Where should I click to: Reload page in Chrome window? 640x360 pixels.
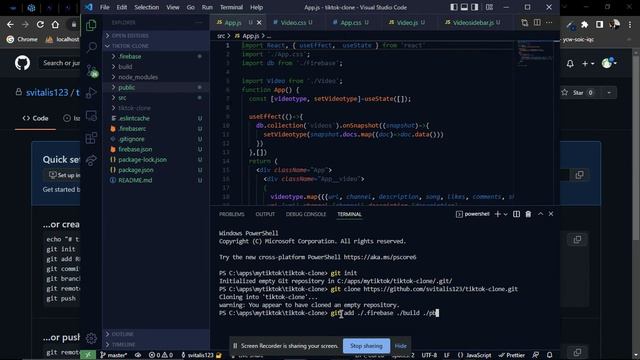click(40, 24)
